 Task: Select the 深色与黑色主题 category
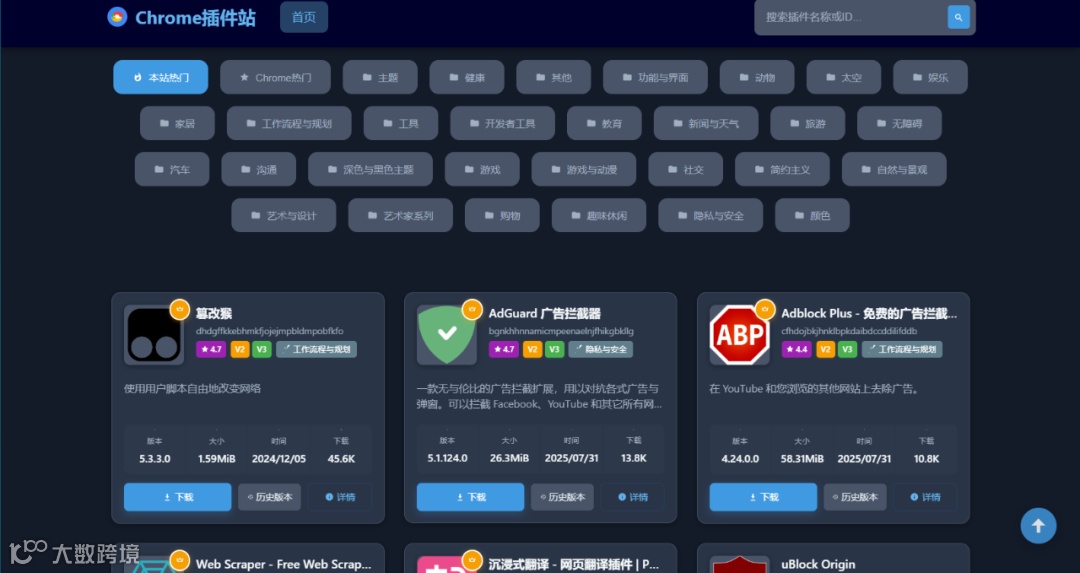[371, 169]
